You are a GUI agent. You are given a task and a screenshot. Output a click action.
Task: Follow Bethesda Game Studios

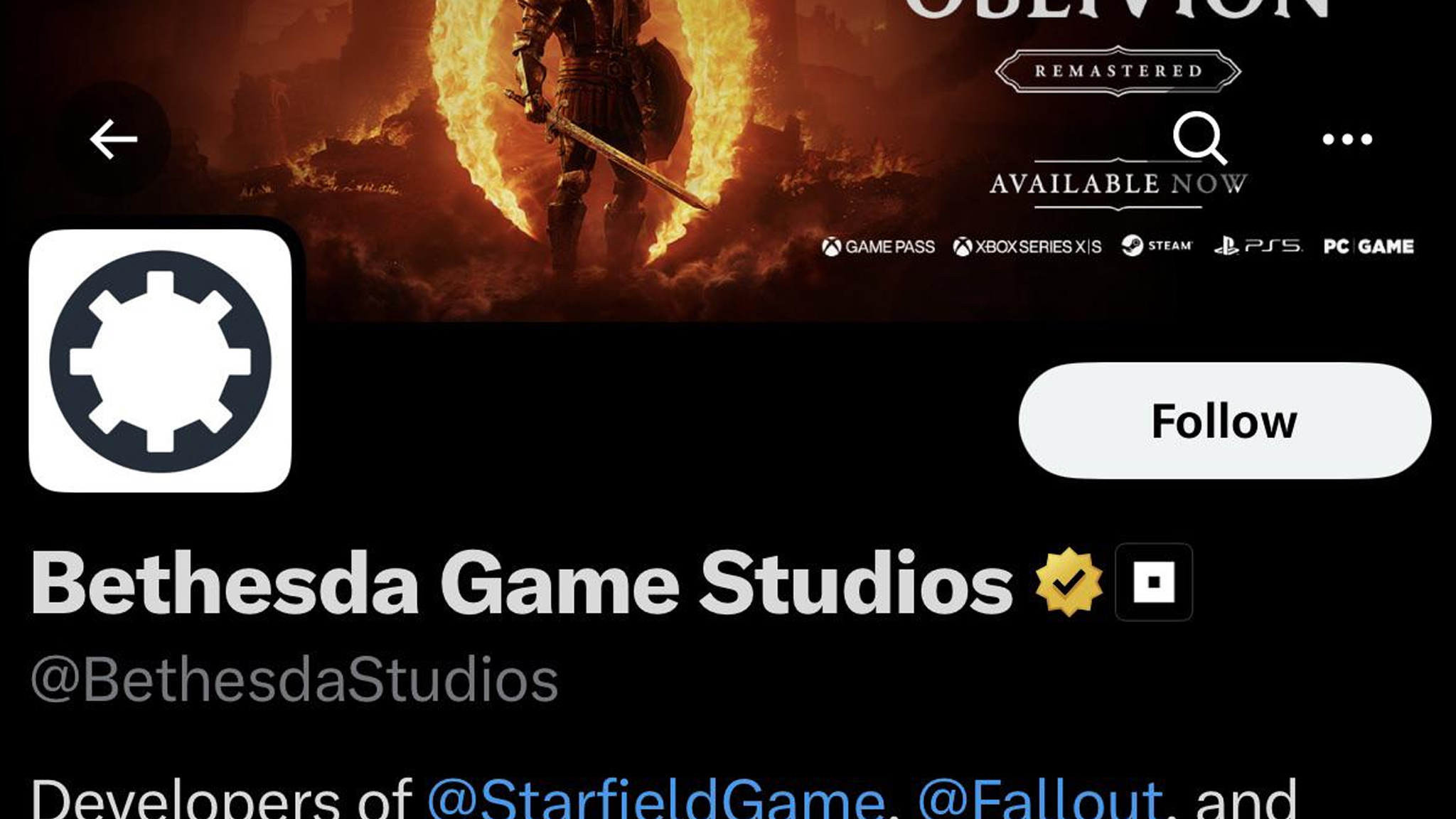pyautogui.click(x=1225, y=421)
